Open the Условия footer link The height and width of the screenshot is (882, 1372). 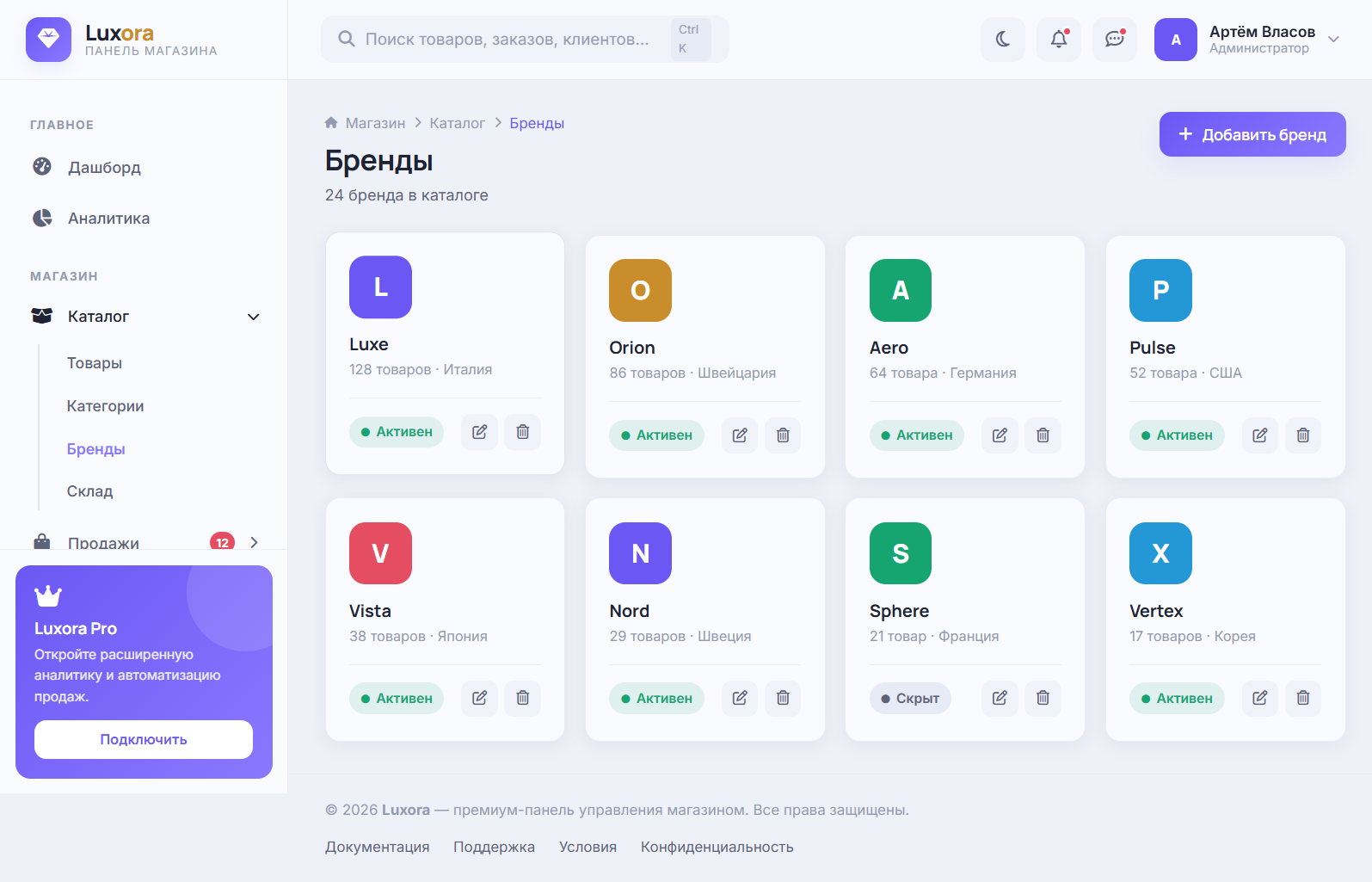pos(588,847)
